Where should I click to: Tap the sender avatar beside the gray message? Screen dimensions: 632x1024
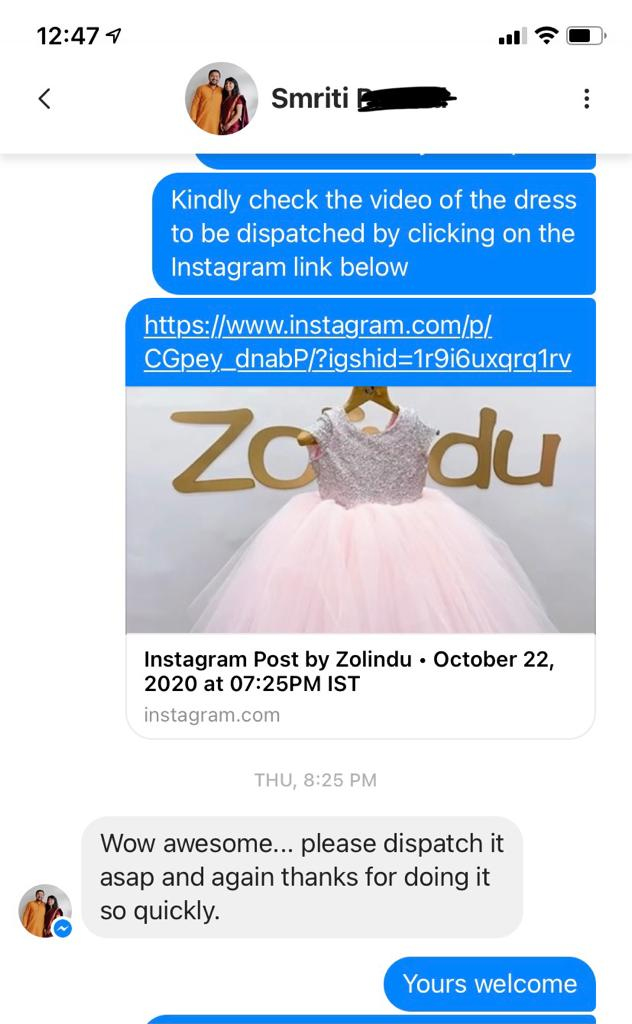[x=44, y=910]
